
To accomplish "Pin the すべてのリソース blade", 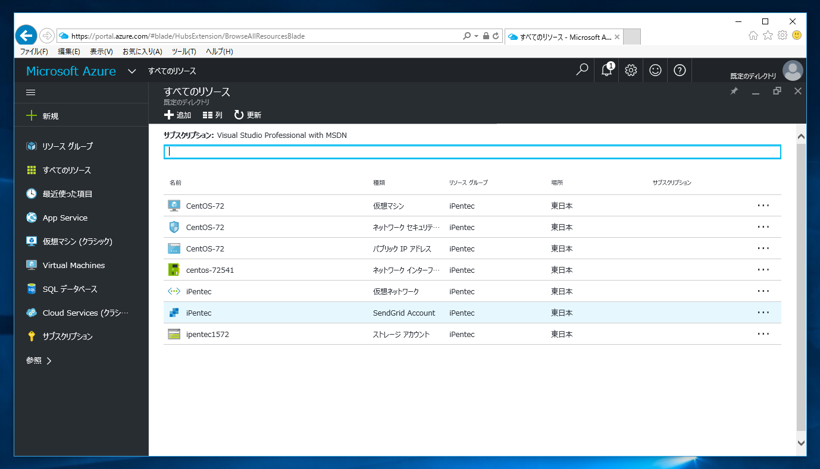I will click(734, 91).
